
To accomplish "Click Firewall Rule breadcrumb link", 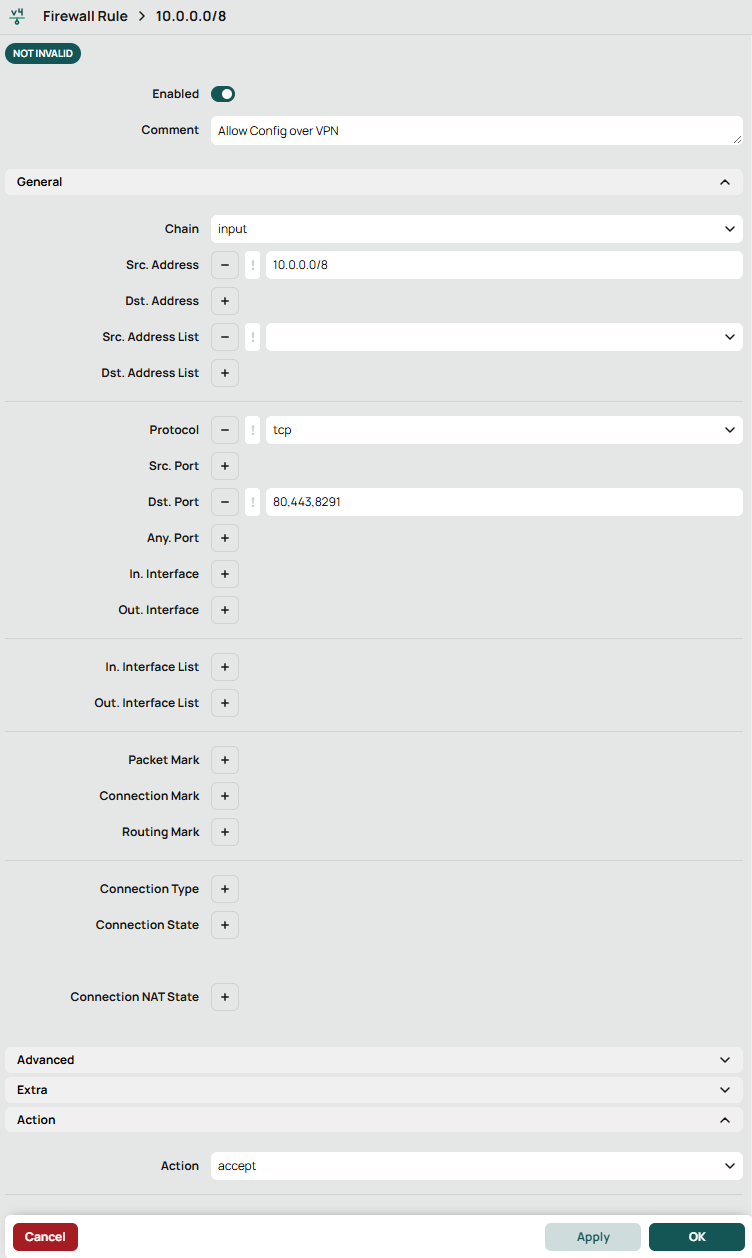I will click(x=85, y=18).
